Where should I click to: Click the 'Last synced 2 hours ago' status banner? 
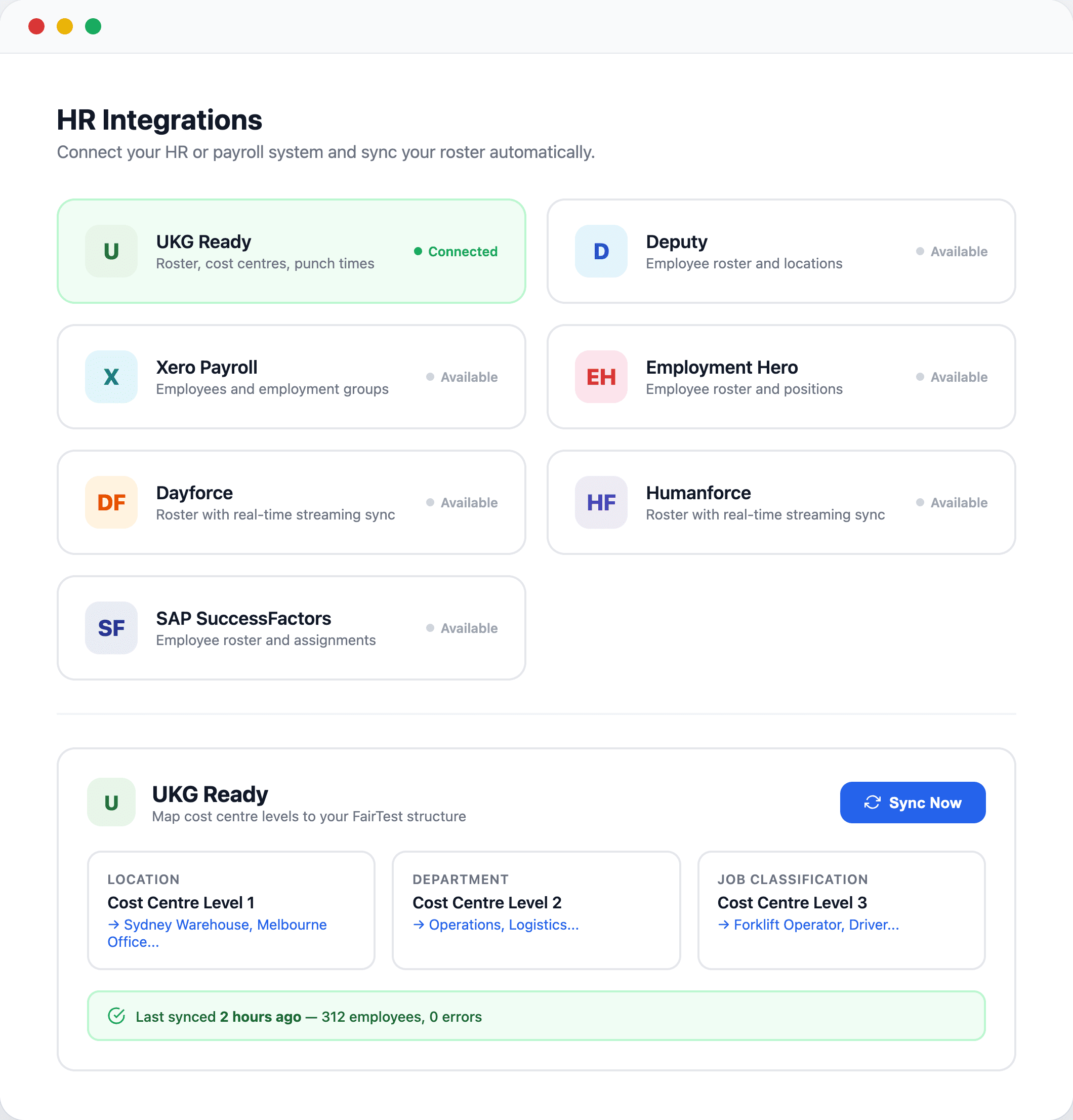[536, 1016]
